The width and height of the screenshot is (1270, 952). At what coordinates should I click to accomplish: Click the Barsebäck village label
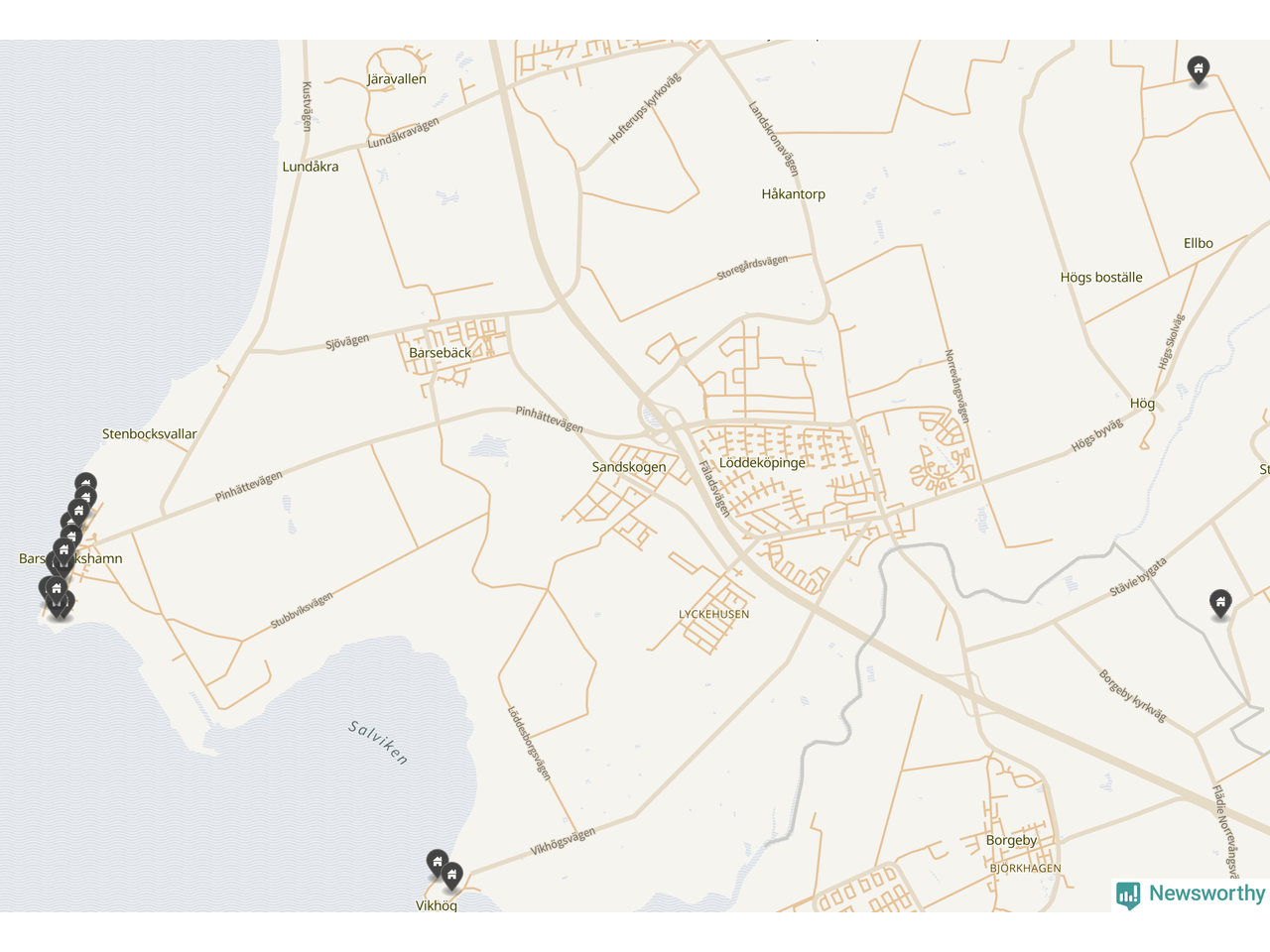click(441, 353)
